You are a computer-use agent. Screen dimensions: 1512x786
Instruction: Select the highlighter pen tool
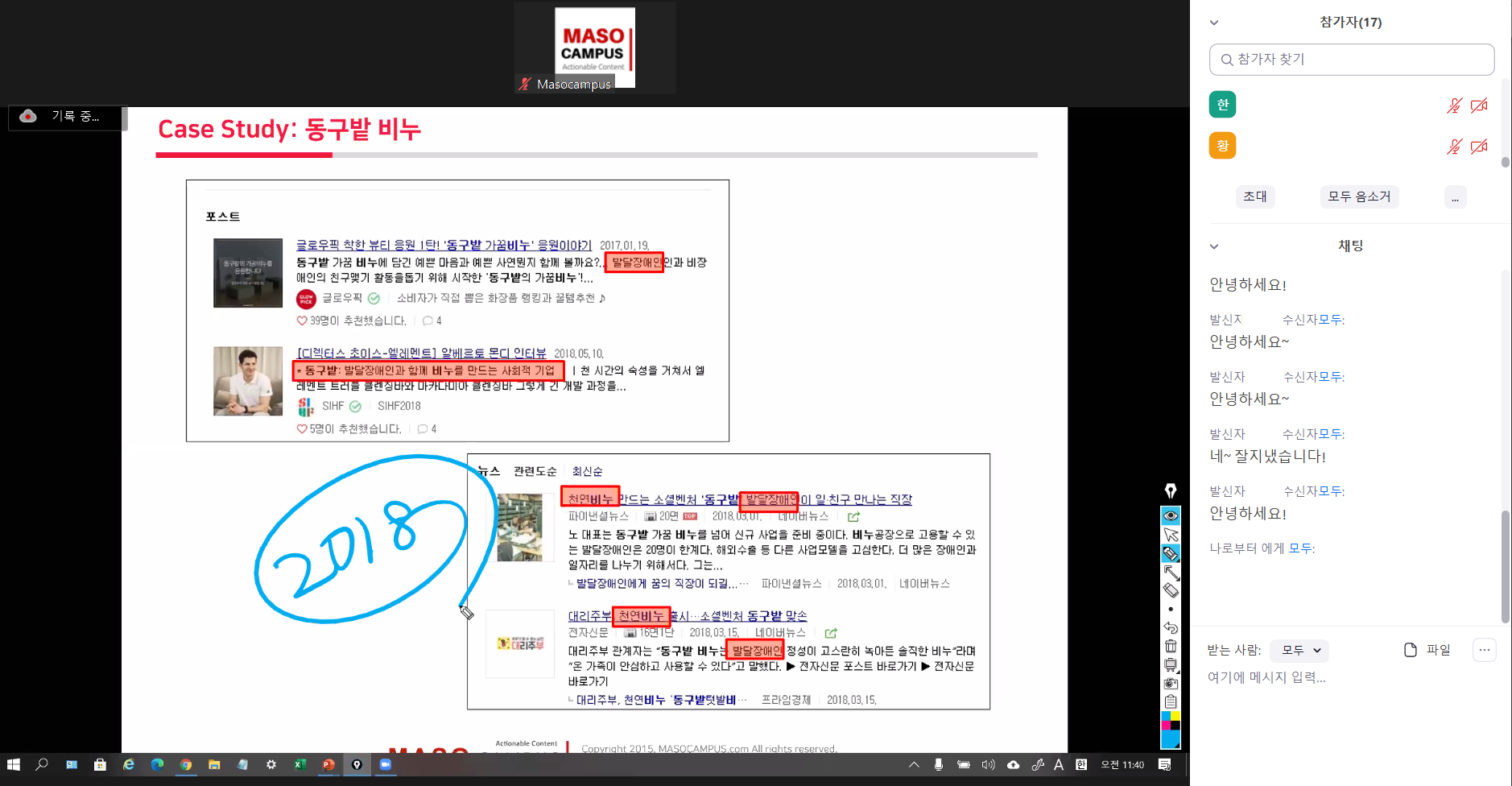click(1171, 553)
